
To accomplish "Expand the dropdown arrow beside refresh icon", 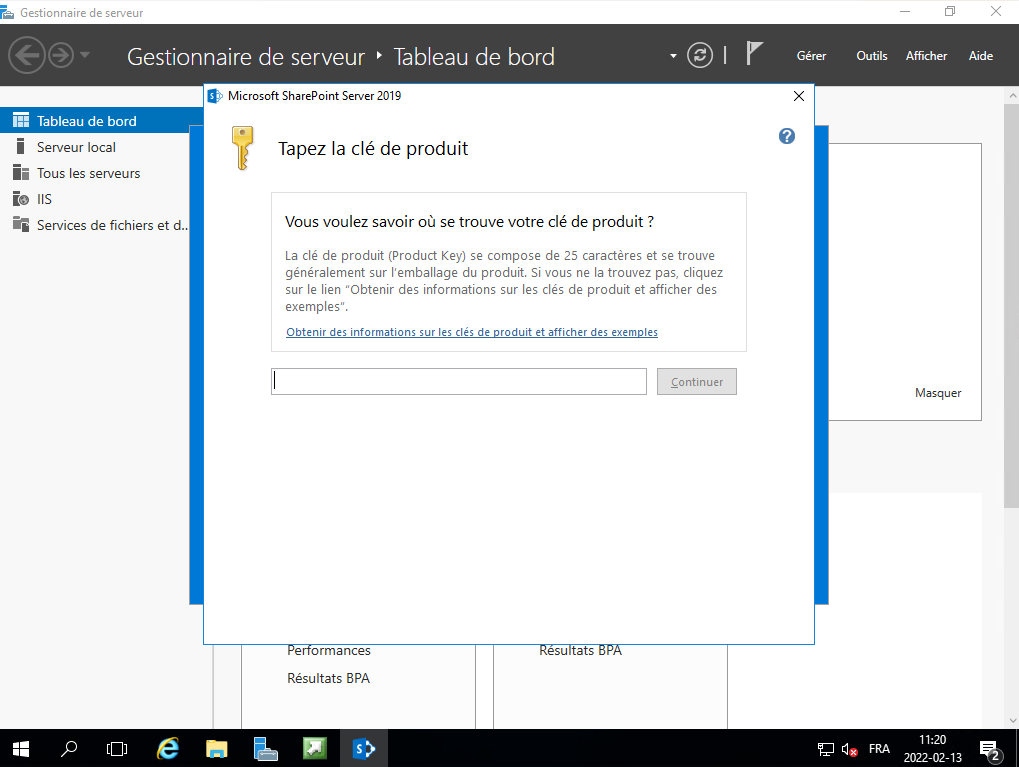I will pos(674,56).
